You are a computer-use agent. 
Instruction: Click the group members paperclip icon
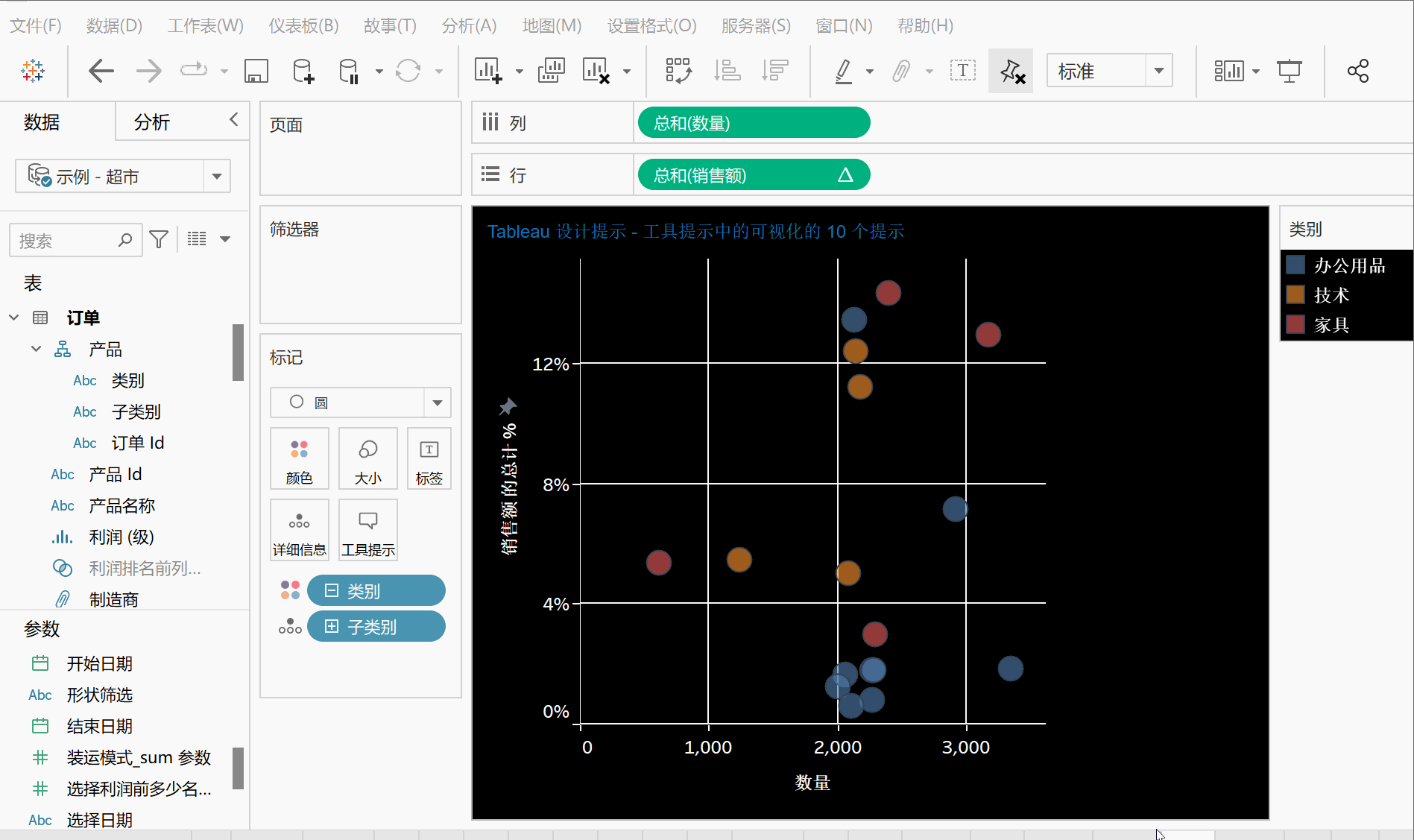901,72
